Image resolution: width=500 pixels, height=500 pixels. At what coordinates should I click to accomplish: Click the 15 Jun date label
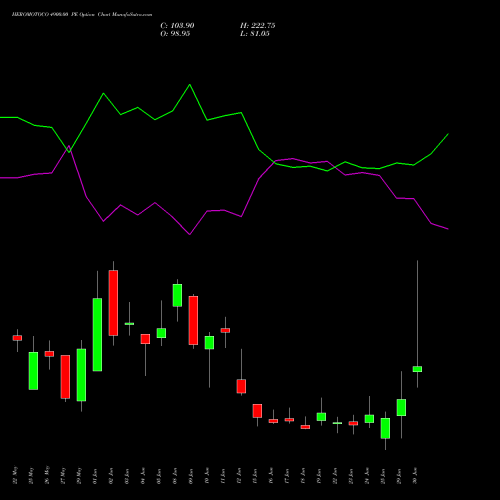tap(256, 476)
